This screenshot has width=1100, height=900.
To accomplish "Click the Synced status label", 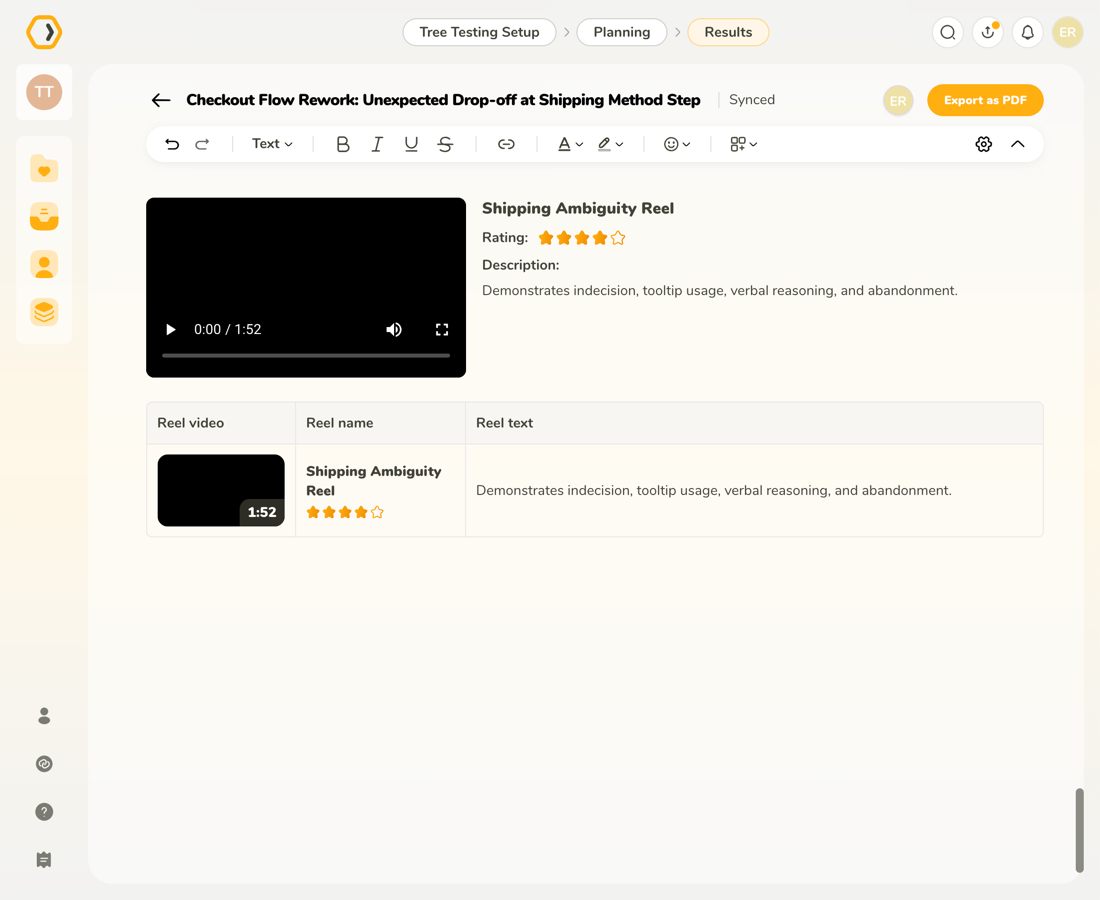I will coord(752,100).
